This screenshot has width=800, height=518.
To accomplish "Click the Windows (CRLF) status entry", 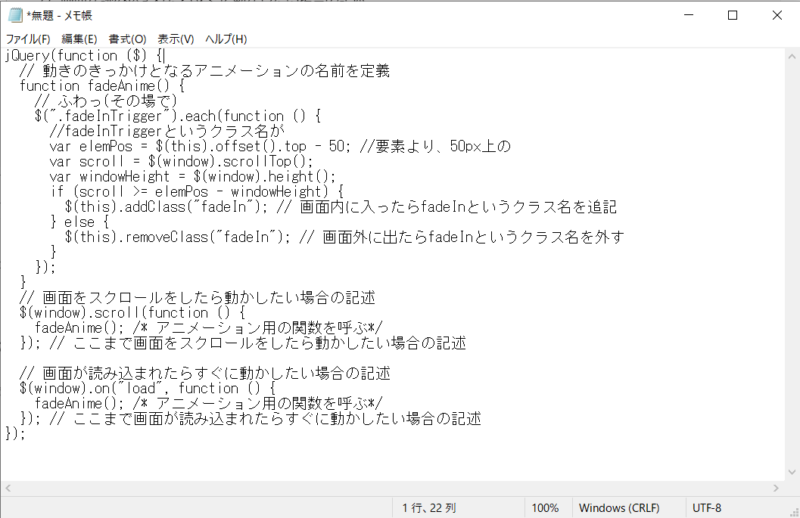I will pos(619,508).
